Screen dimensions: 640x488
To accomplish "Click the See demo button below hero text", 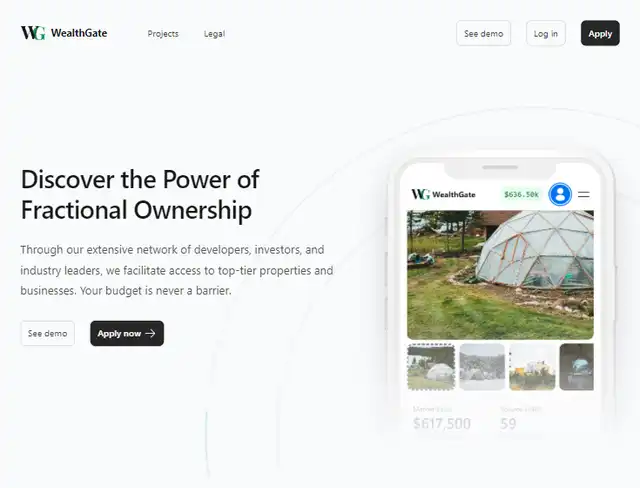I will coord(48,333).
